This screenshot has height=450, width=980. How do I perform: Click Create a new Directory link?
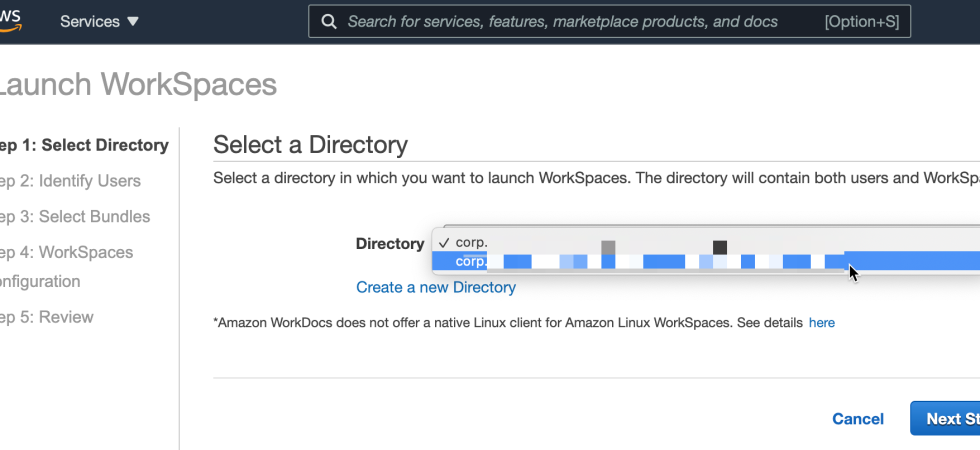[x=436, y=288]
